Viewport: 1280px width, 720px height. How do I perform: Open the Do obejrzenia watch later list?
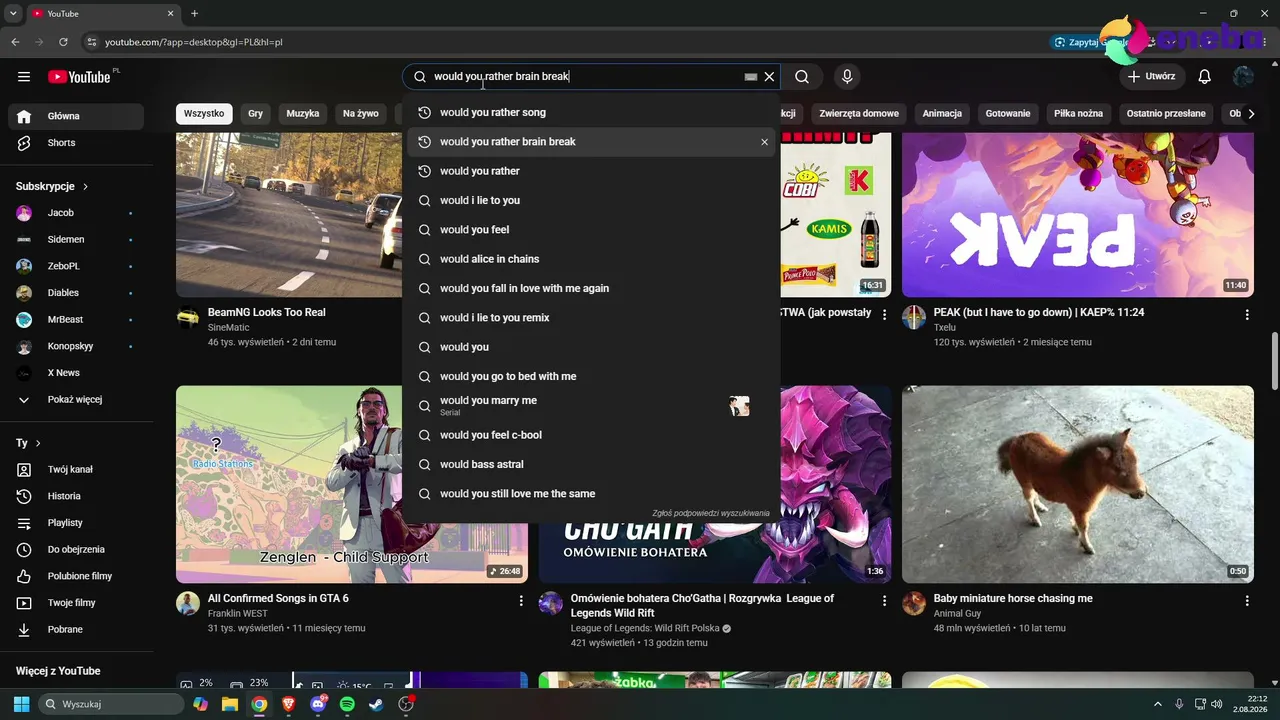point(76,549)
